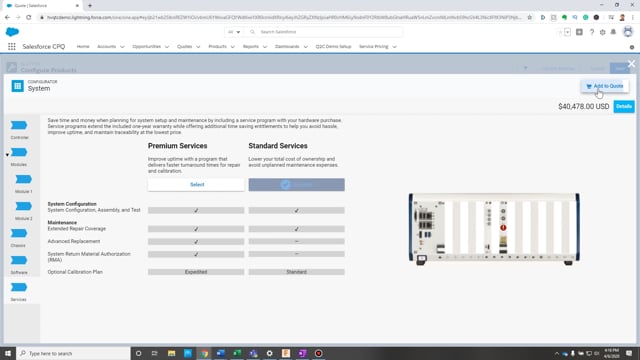Open the Chrome three-dot menu
640x360 pixels.
pyautogui.click(x=633, y=17)
